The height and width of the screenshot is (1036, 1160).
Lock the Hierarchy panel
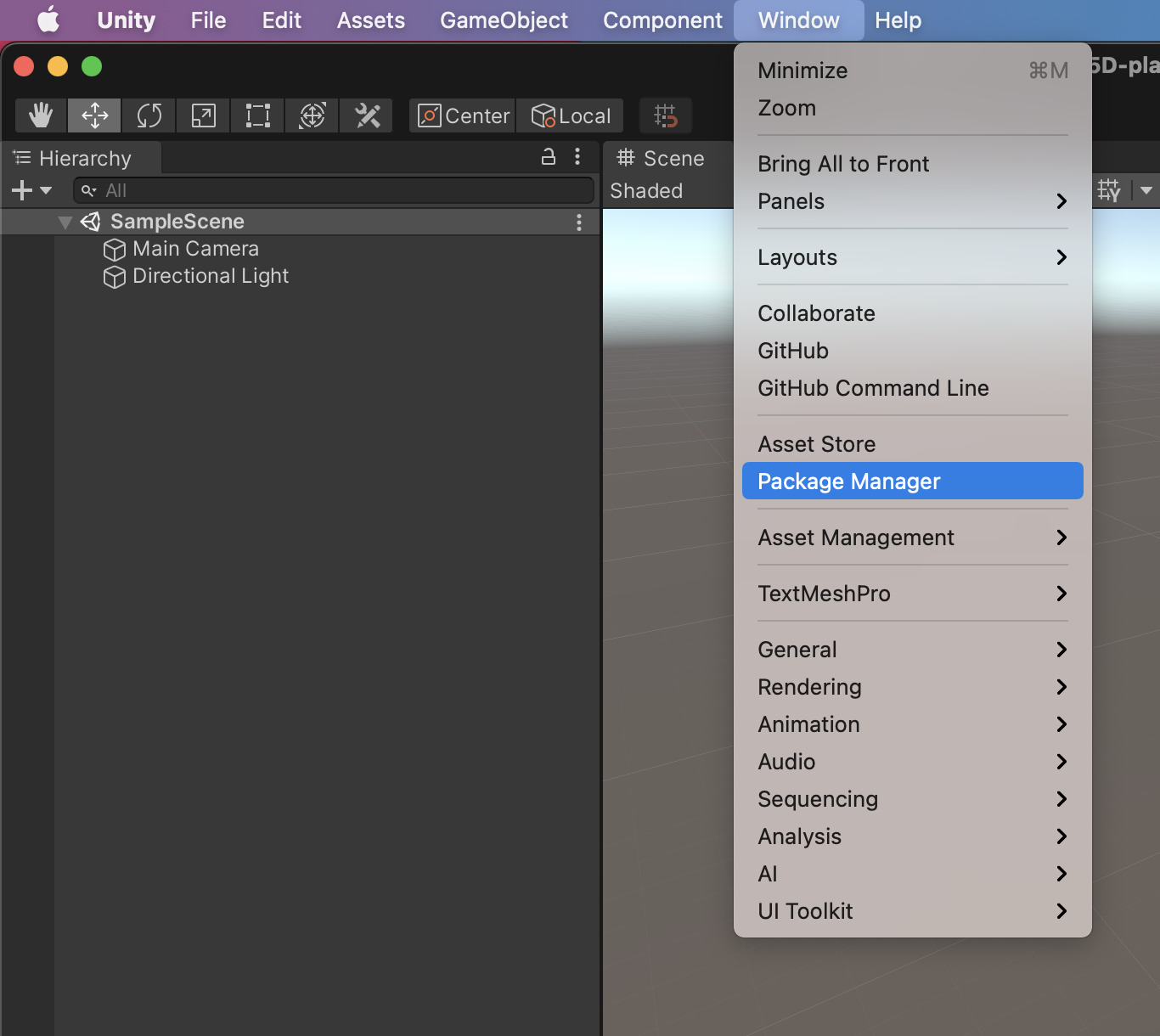pyautogui.click(x=549, y=156)
